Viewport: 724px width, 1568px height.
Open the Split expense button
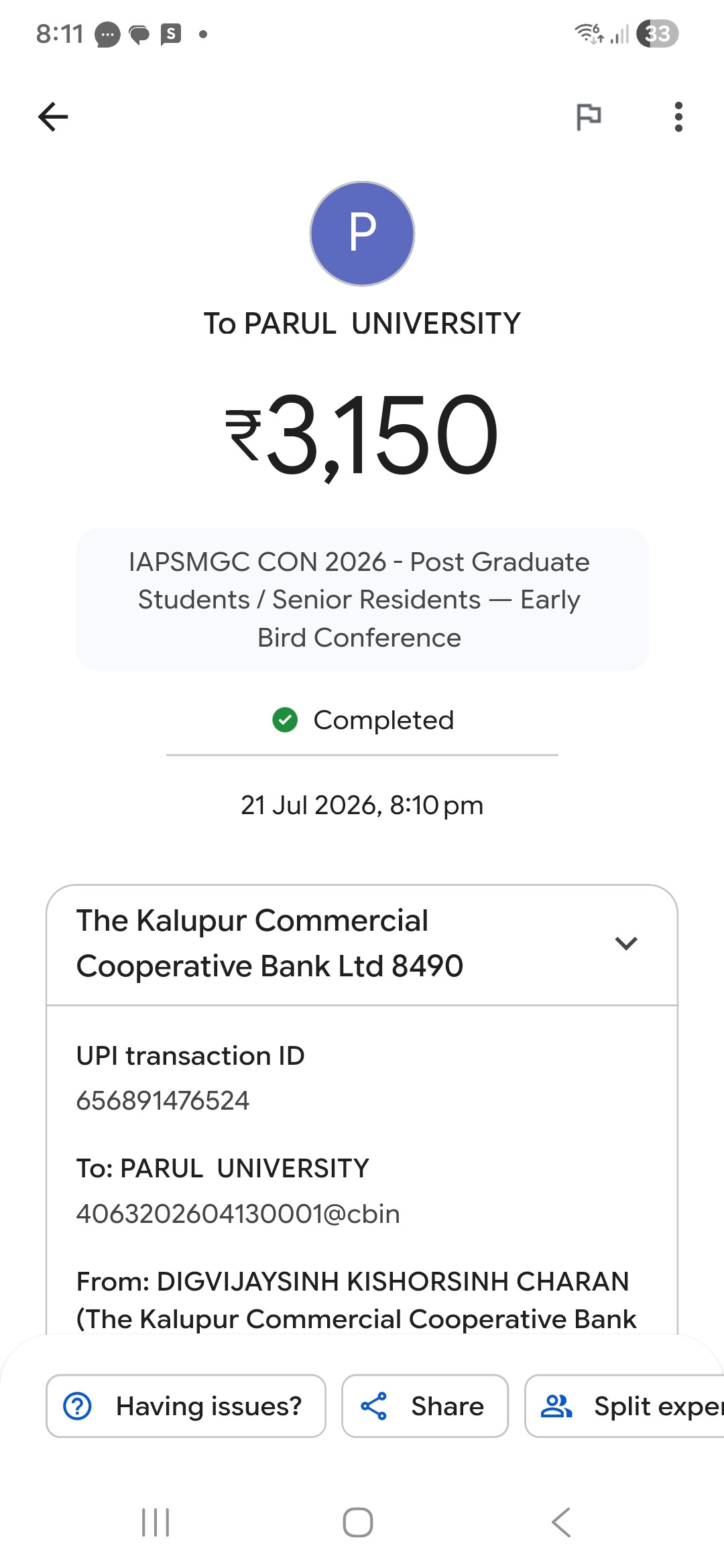tap(625, 1406)
